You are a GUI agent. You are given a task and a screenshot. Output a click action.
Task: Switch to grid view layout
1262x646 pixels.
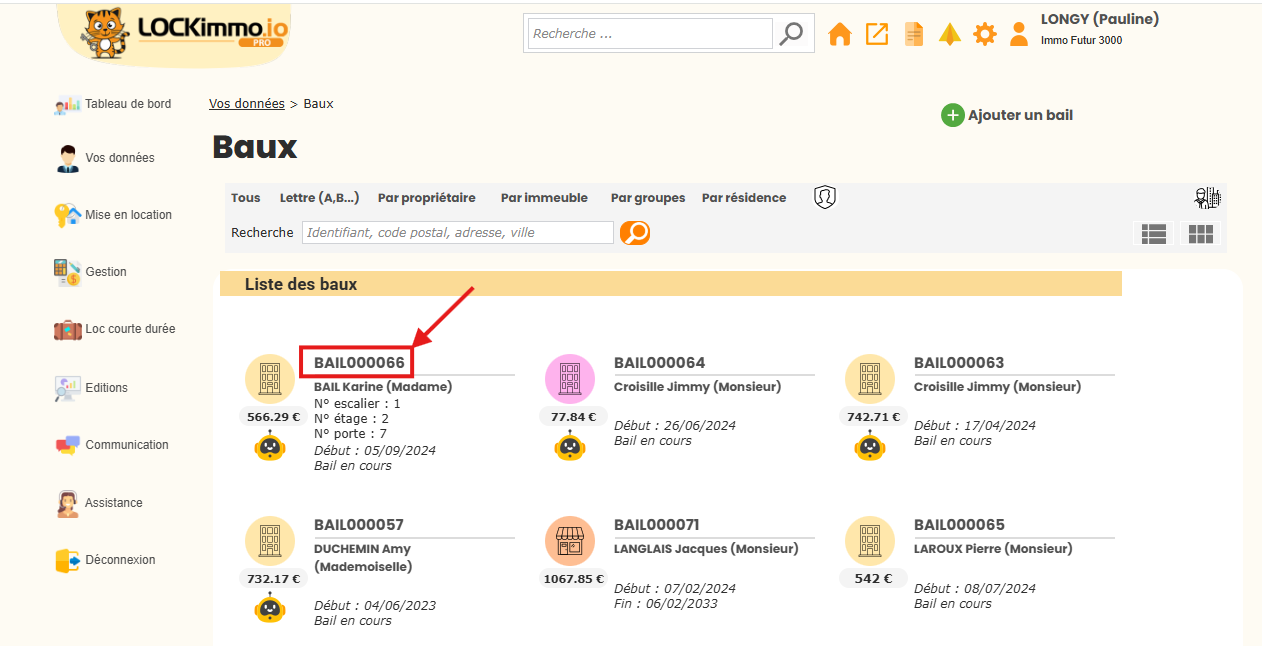point(1200,234)
